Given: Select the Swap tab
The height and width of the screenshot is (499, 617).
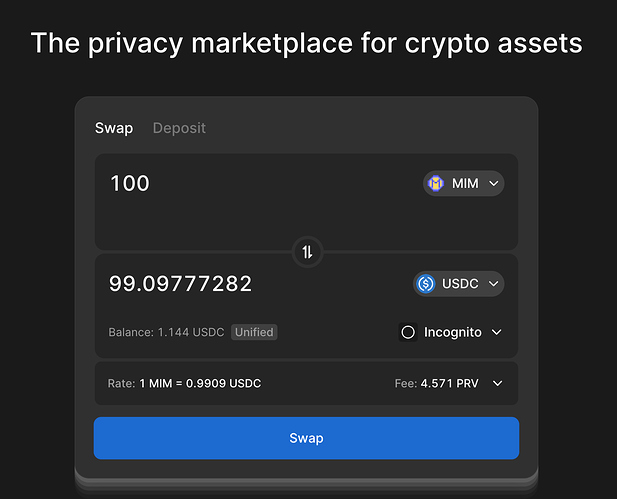Looking at the screenshot, I should coord(114,128).
